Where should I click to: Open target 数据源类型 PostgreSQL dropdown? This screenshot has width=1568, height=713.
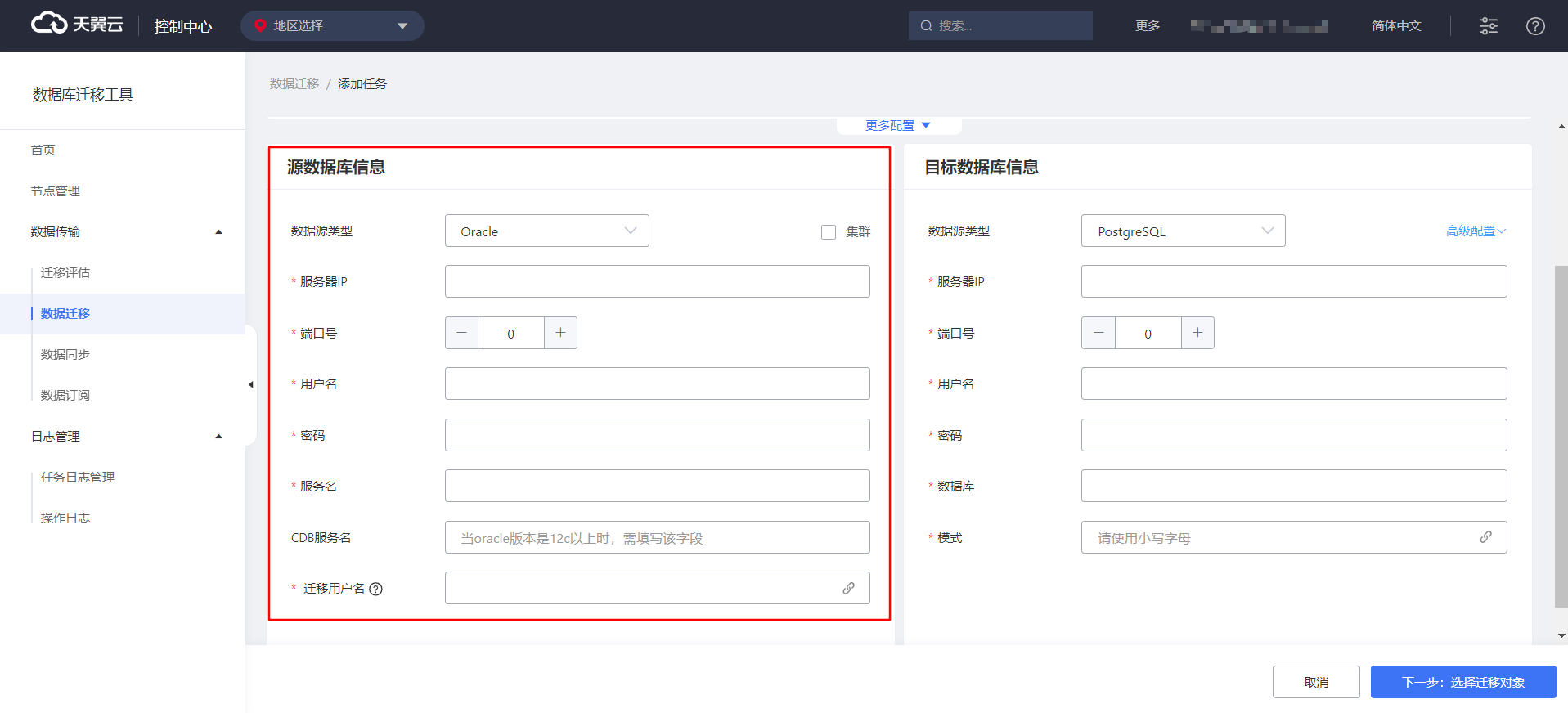click(1184, 231)
